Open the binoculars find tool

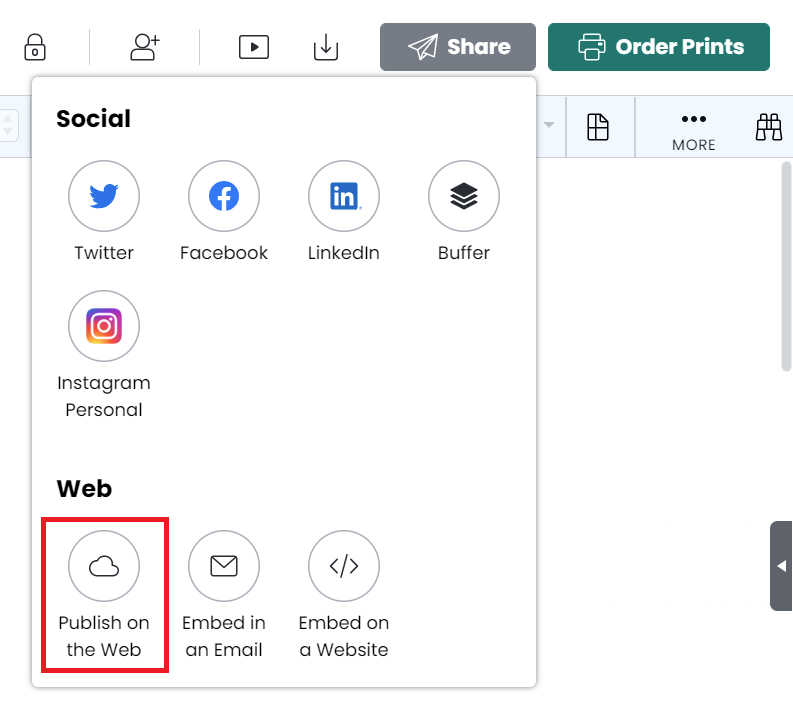pyautogui.click(x=768, y=127)
